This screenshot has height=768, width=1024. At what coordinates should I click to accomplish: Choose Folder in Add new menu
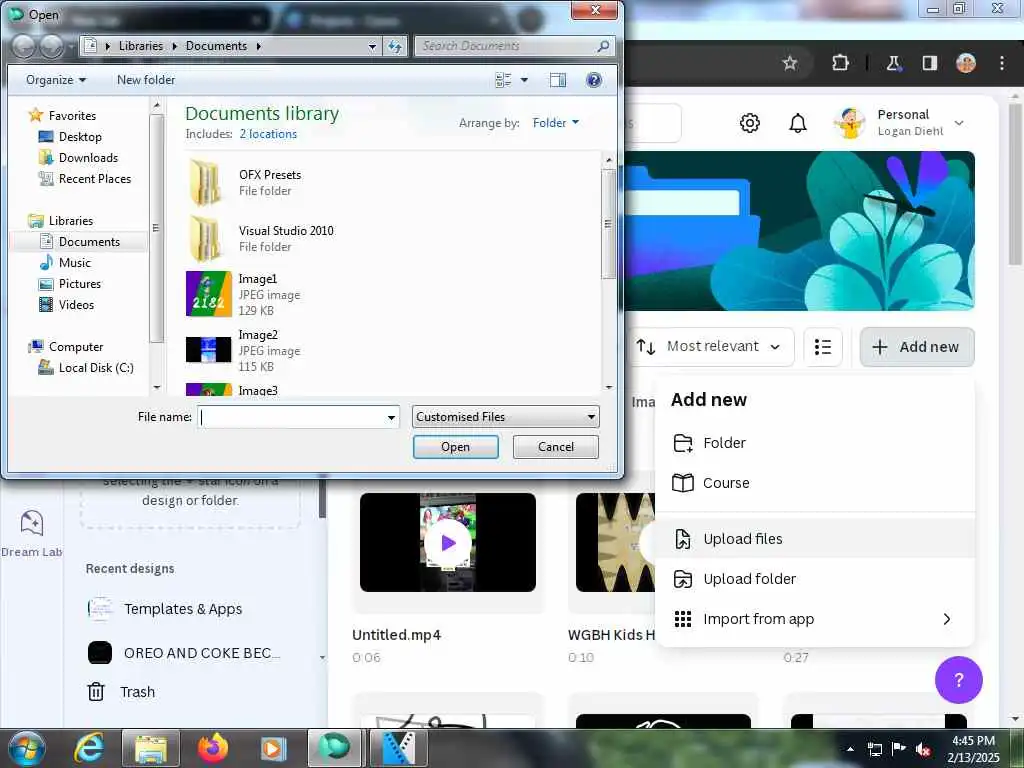coord(814,443)
